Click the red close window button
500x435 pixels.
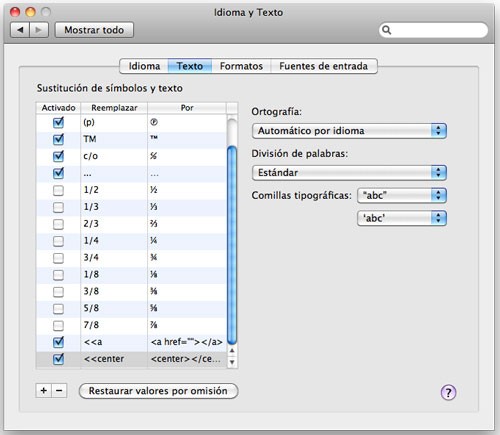pyautogui.click(x=15, y=12)
